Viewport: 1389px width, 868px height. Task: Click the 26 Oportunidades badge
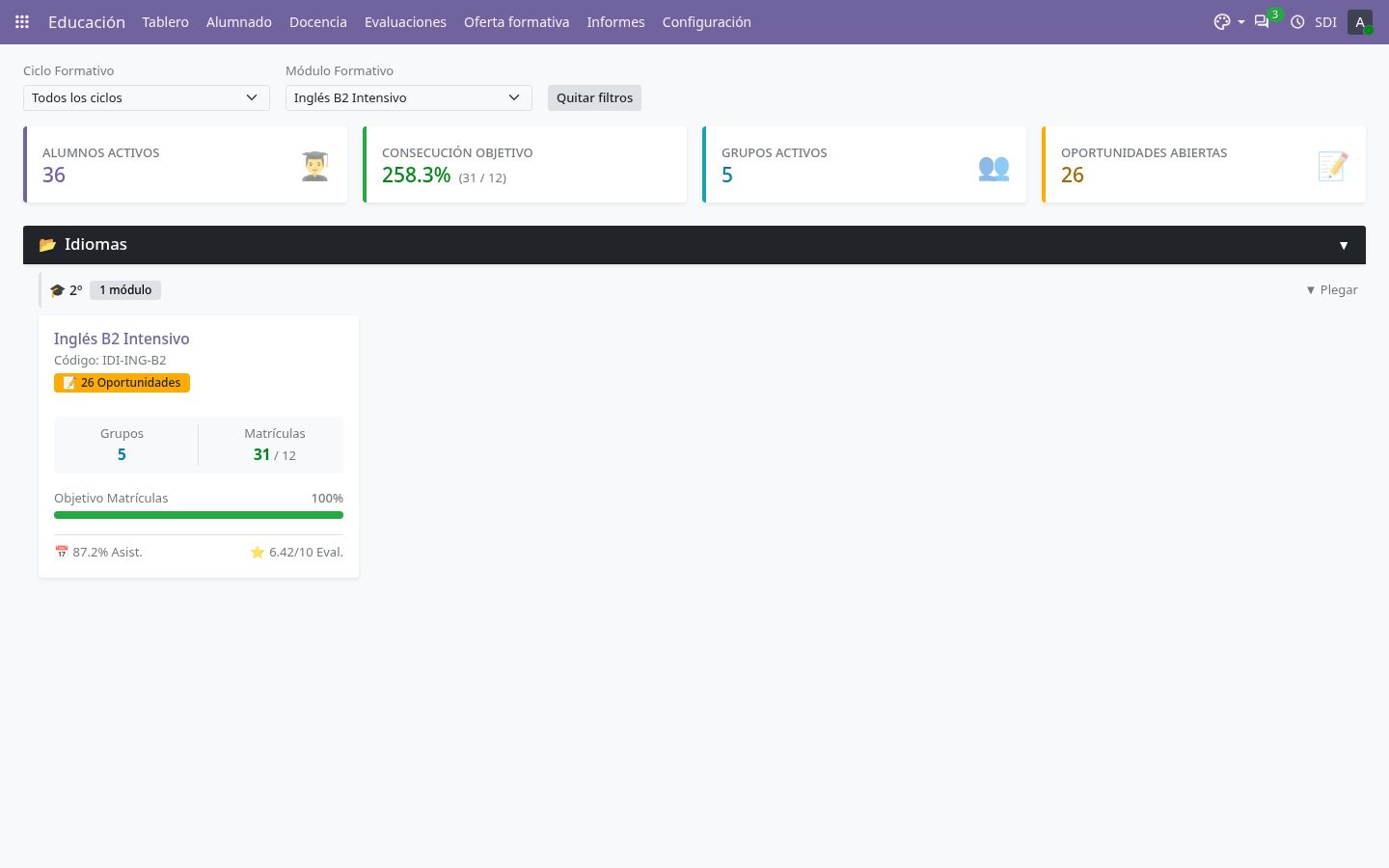122,383
